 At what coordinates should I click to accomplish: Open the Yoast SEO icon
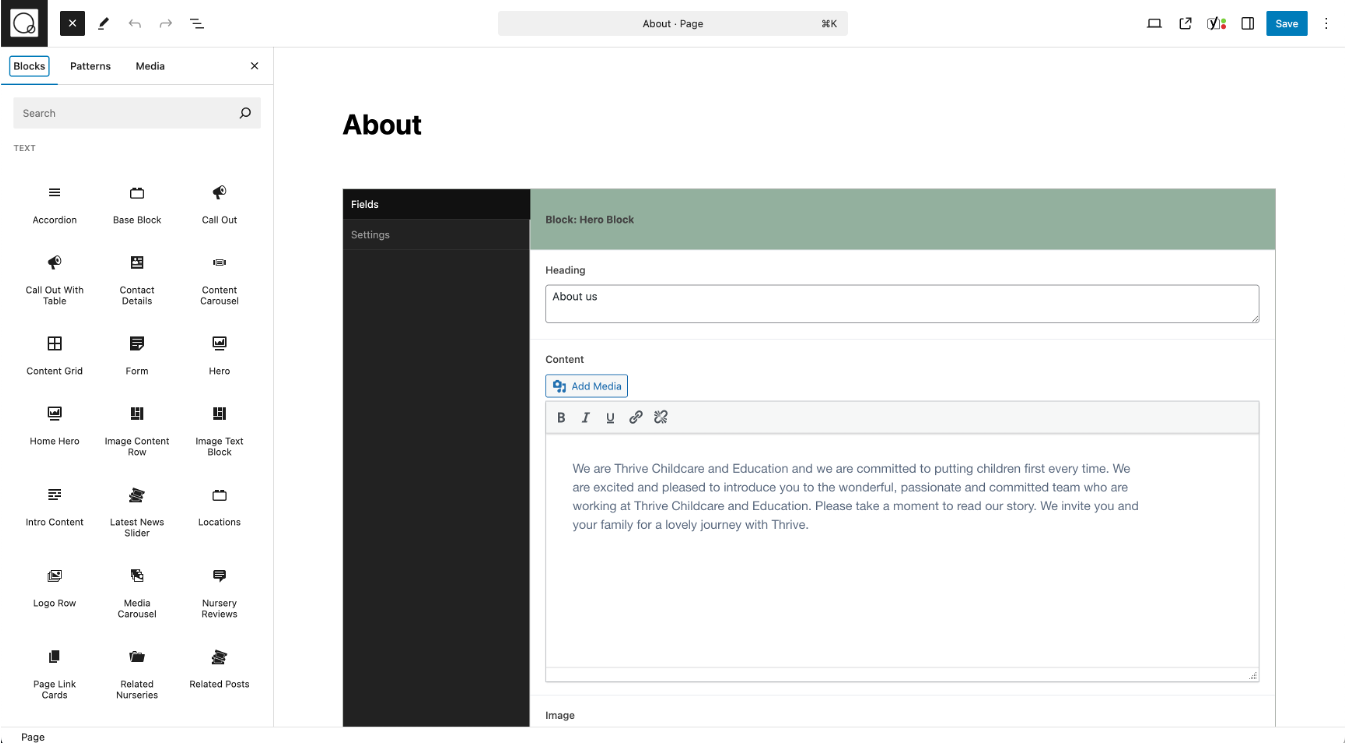pos(1216,23)
